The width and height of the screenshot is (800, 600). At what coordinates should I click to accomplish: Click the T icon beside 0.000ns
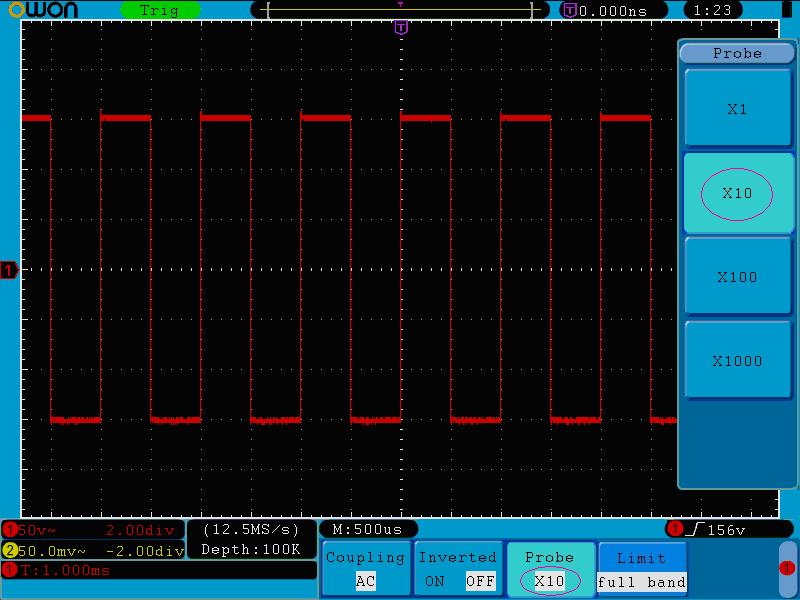pyautogui.click(x=569, y=10)
